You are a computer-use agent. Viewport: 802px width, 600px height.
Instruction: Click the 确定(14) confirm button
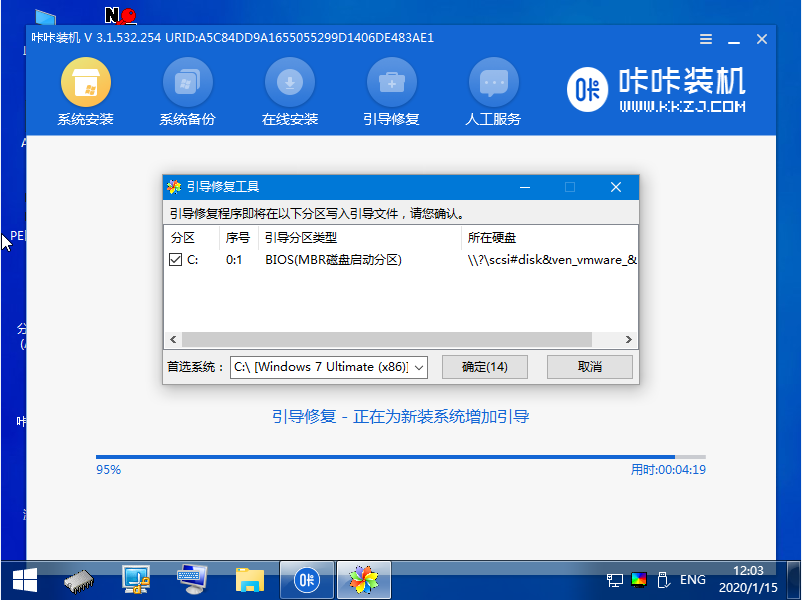point(484,367)
